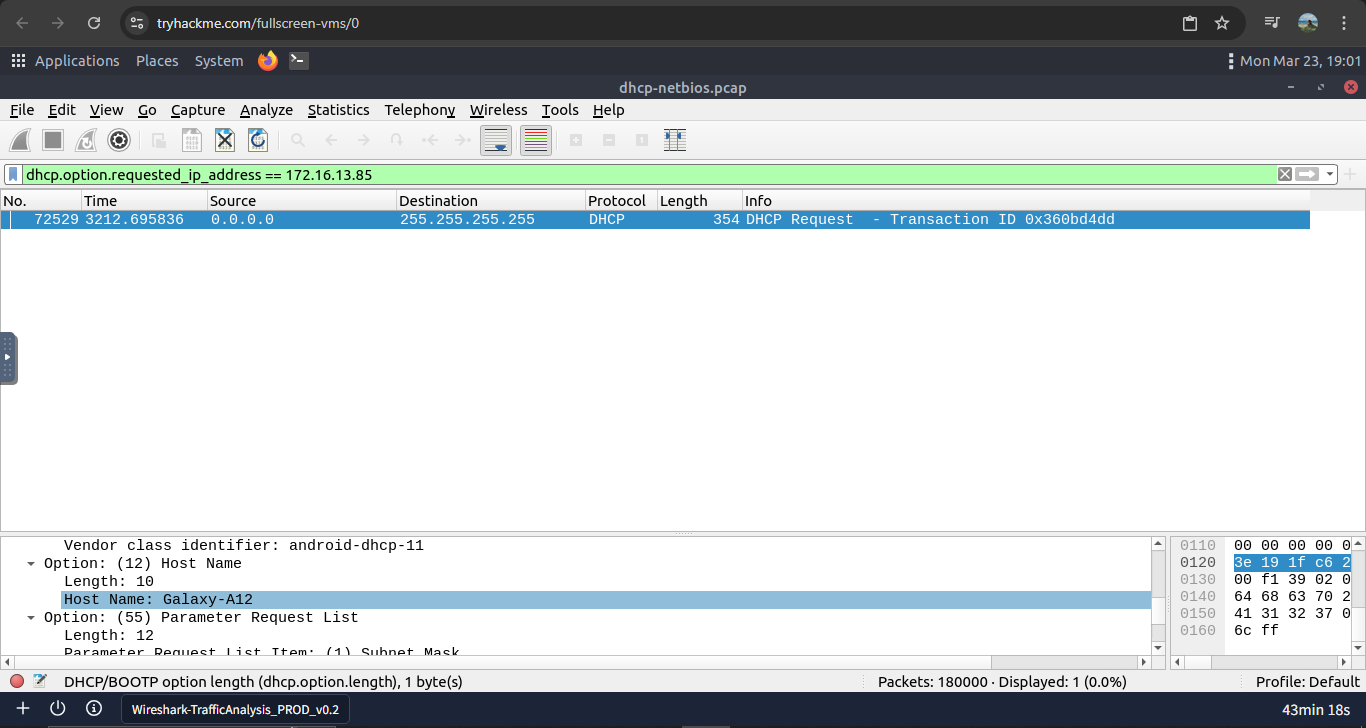This screenshot has width=1366, height=728.
Task: Go back in packet history
Action: [x=331, y=141]
